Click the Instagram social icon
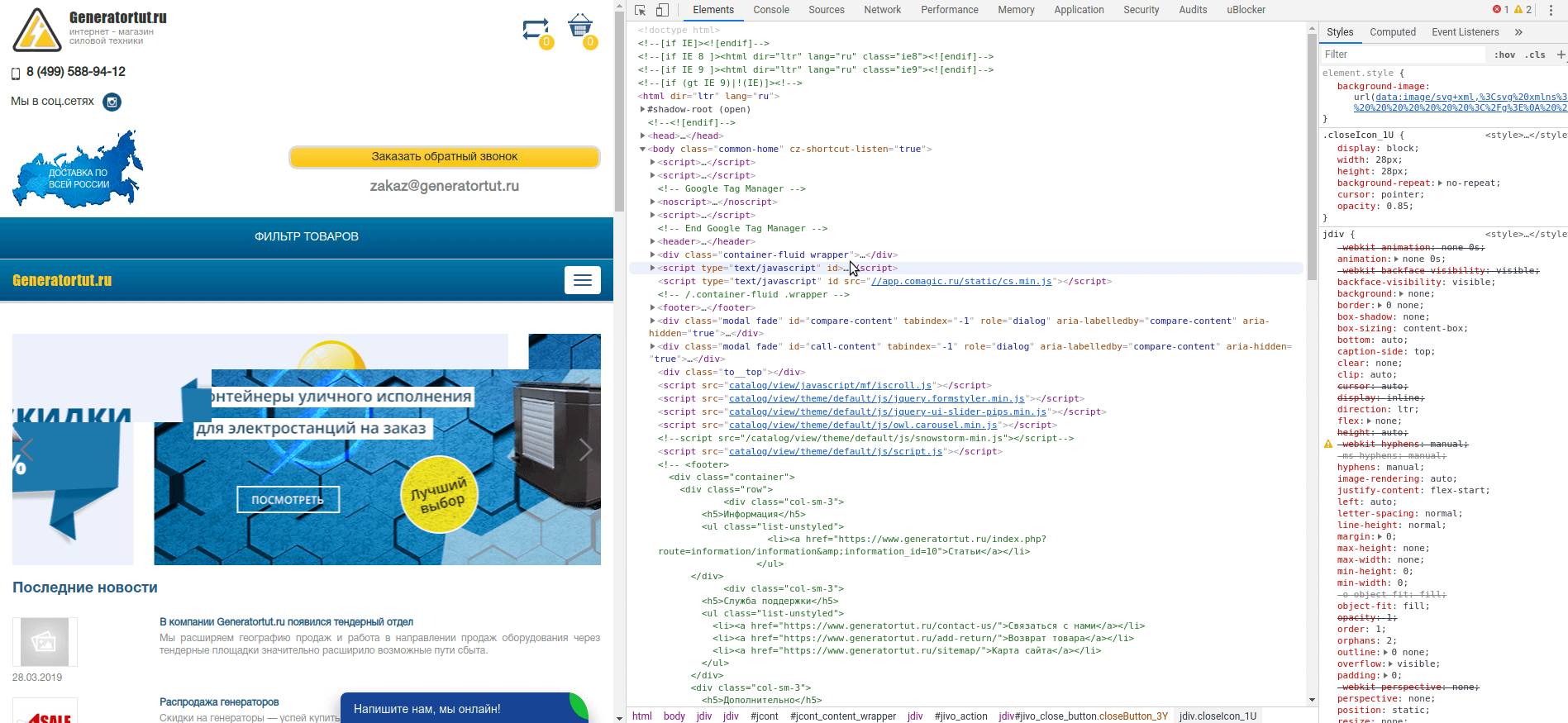Viewport: 1568px width, 723px height. pos(112,102)
